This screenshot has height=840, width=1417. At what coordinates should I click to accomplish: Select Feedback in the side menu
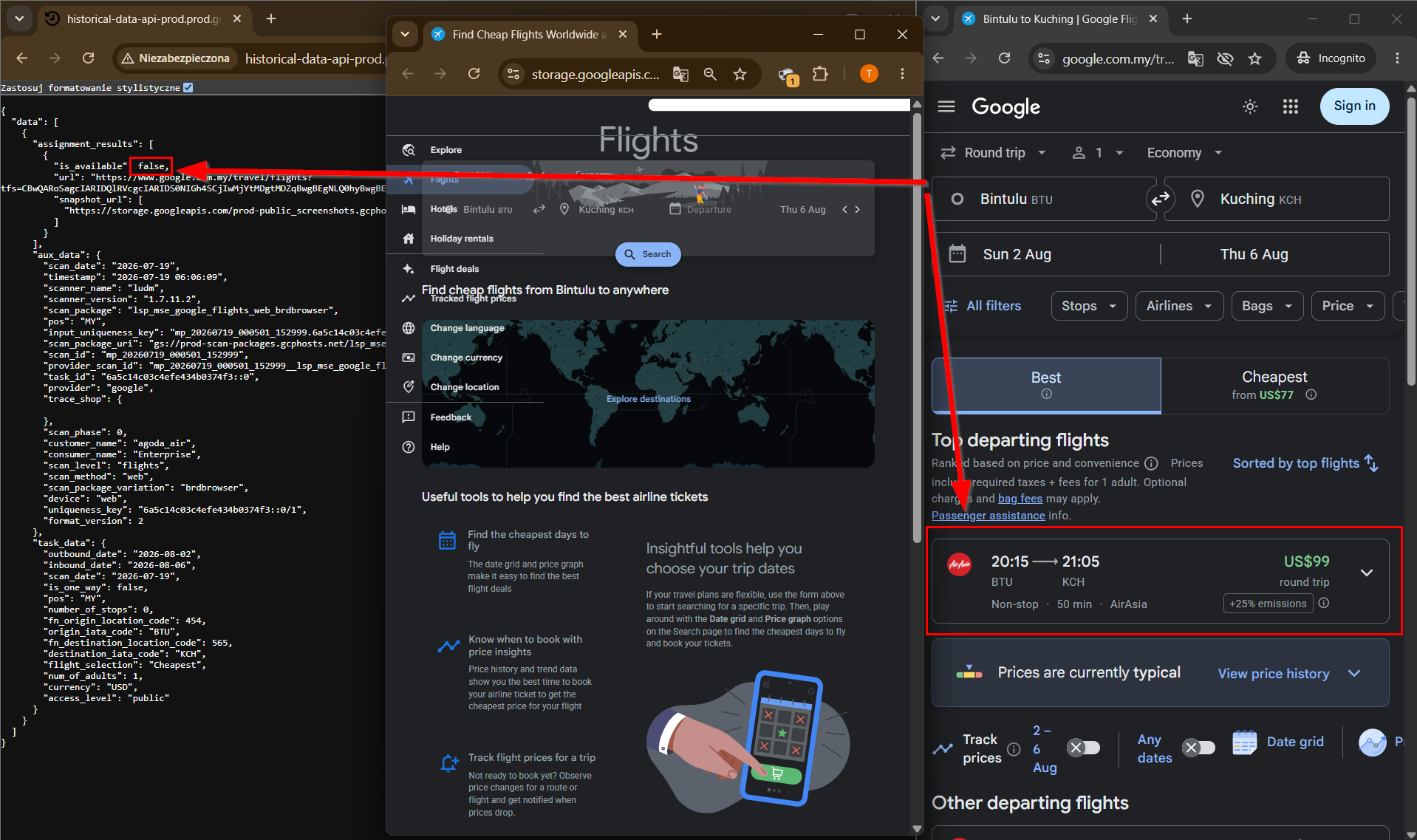451,417
